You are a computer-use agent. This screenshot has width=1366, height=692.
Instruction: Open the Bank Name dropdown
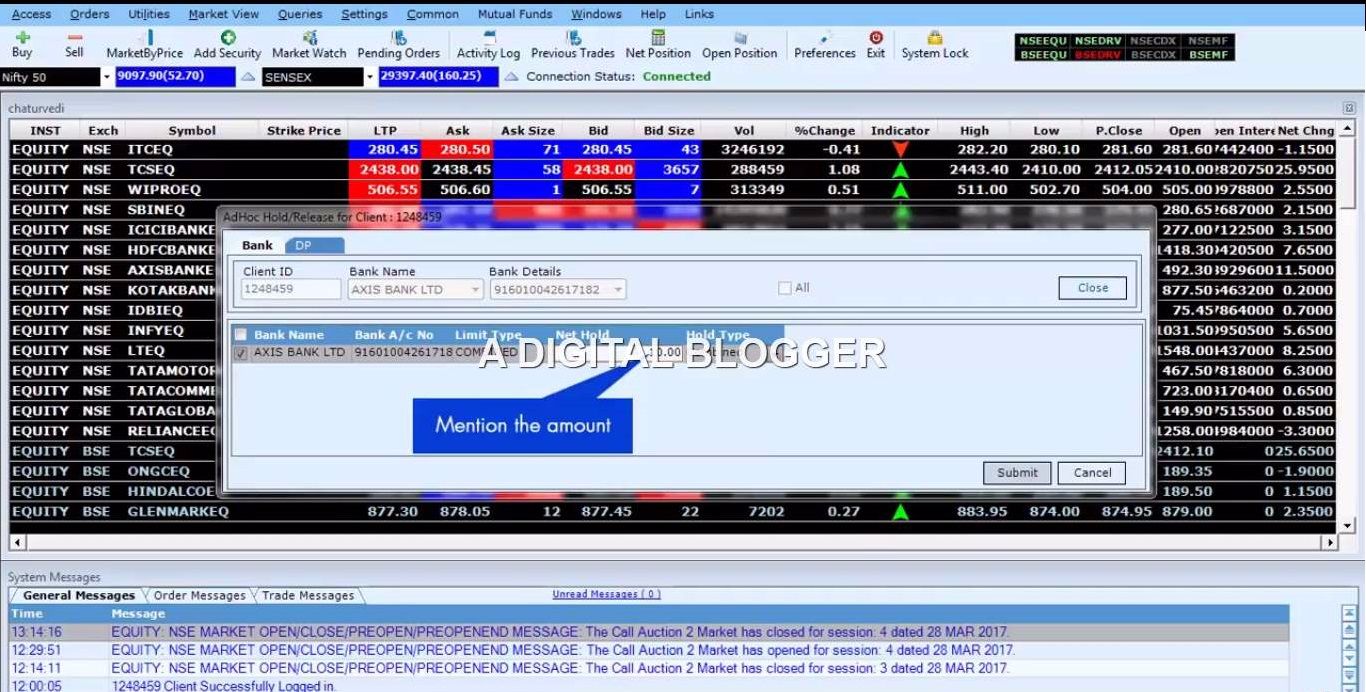pos(476,290)
